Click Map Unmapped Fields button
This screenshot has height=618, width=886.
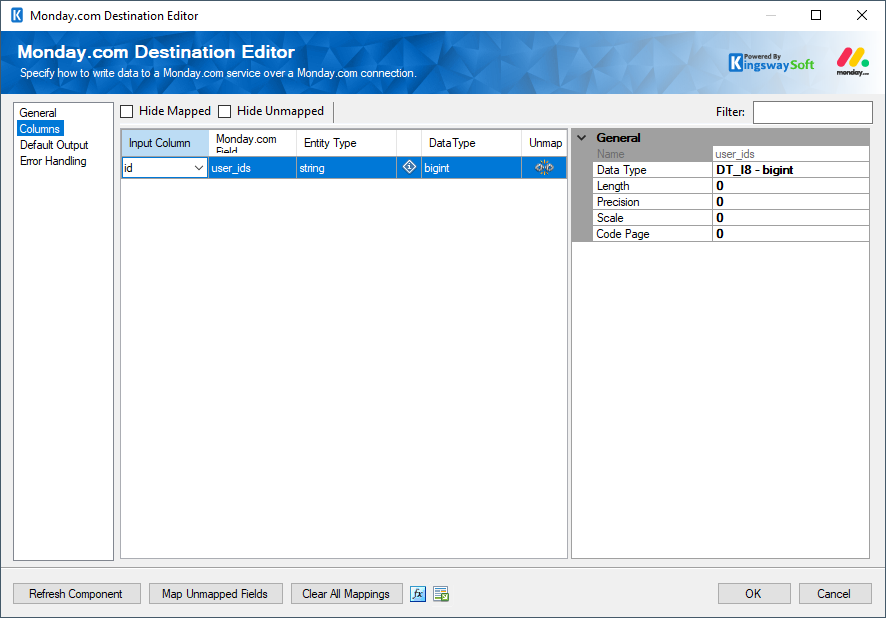point(215,594)
